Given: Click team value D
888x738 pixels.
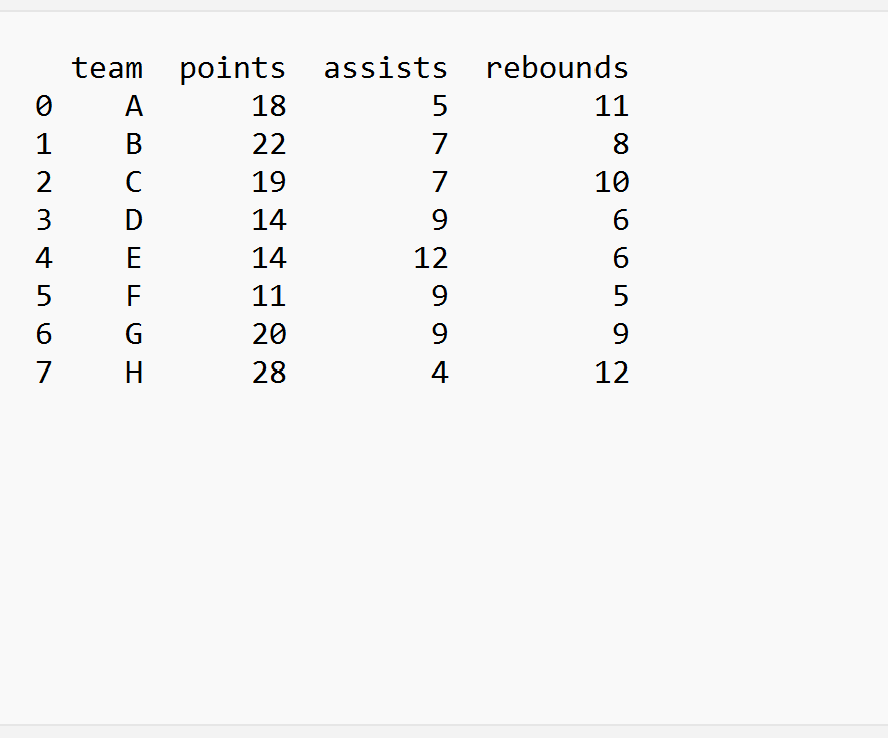Looking at the screenshot, I should (134, 220).
